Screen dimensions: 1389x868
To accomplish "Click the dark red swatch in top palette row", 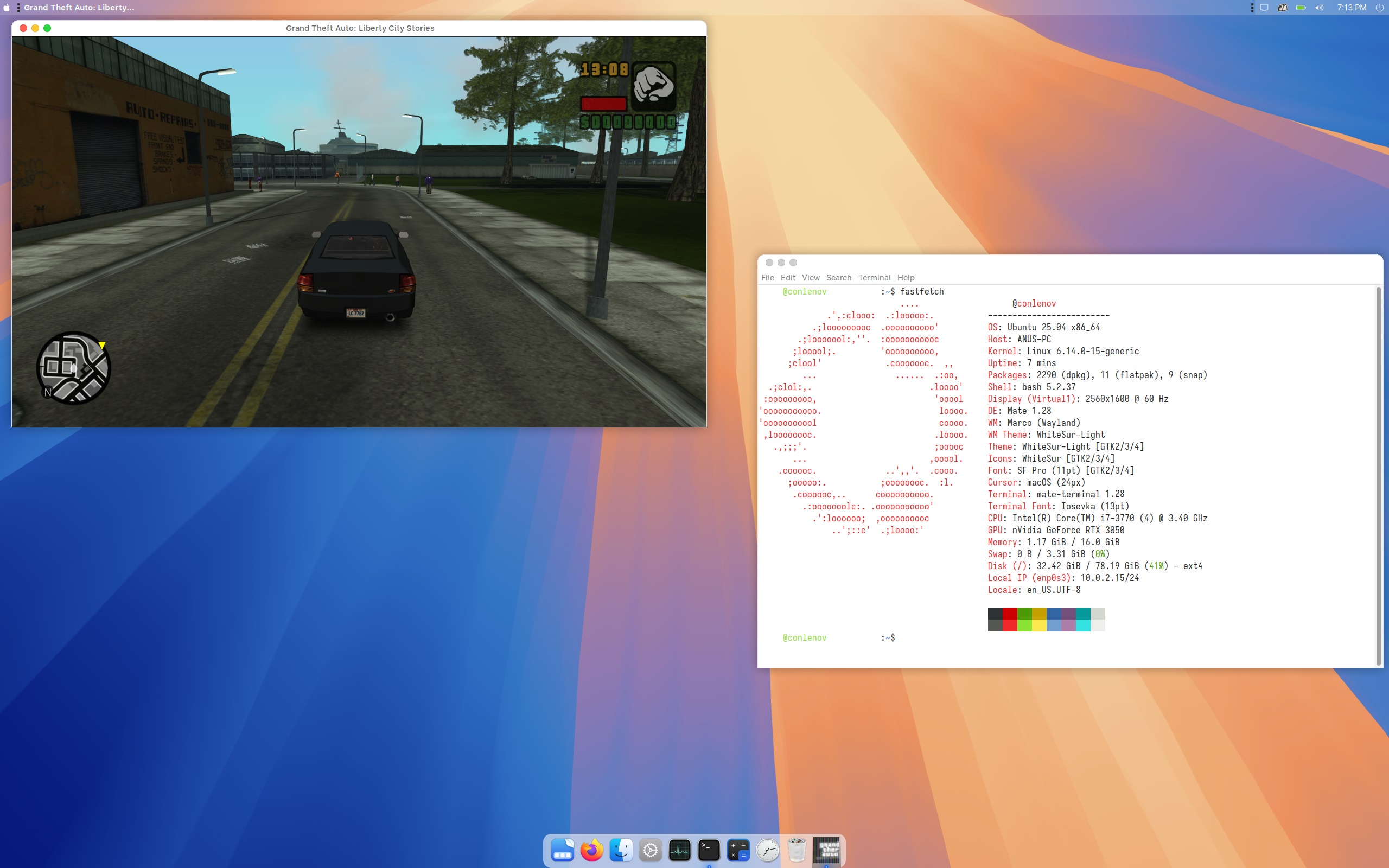I will pyautogui.click(x=1010, y=614).
